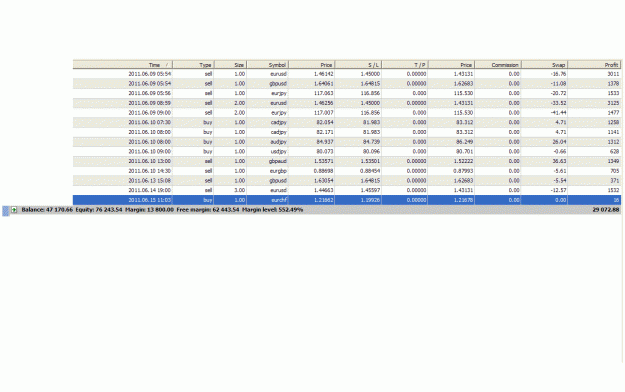Click the current price 1.52222
Screen dimensions: 625x392
[463, 162]
